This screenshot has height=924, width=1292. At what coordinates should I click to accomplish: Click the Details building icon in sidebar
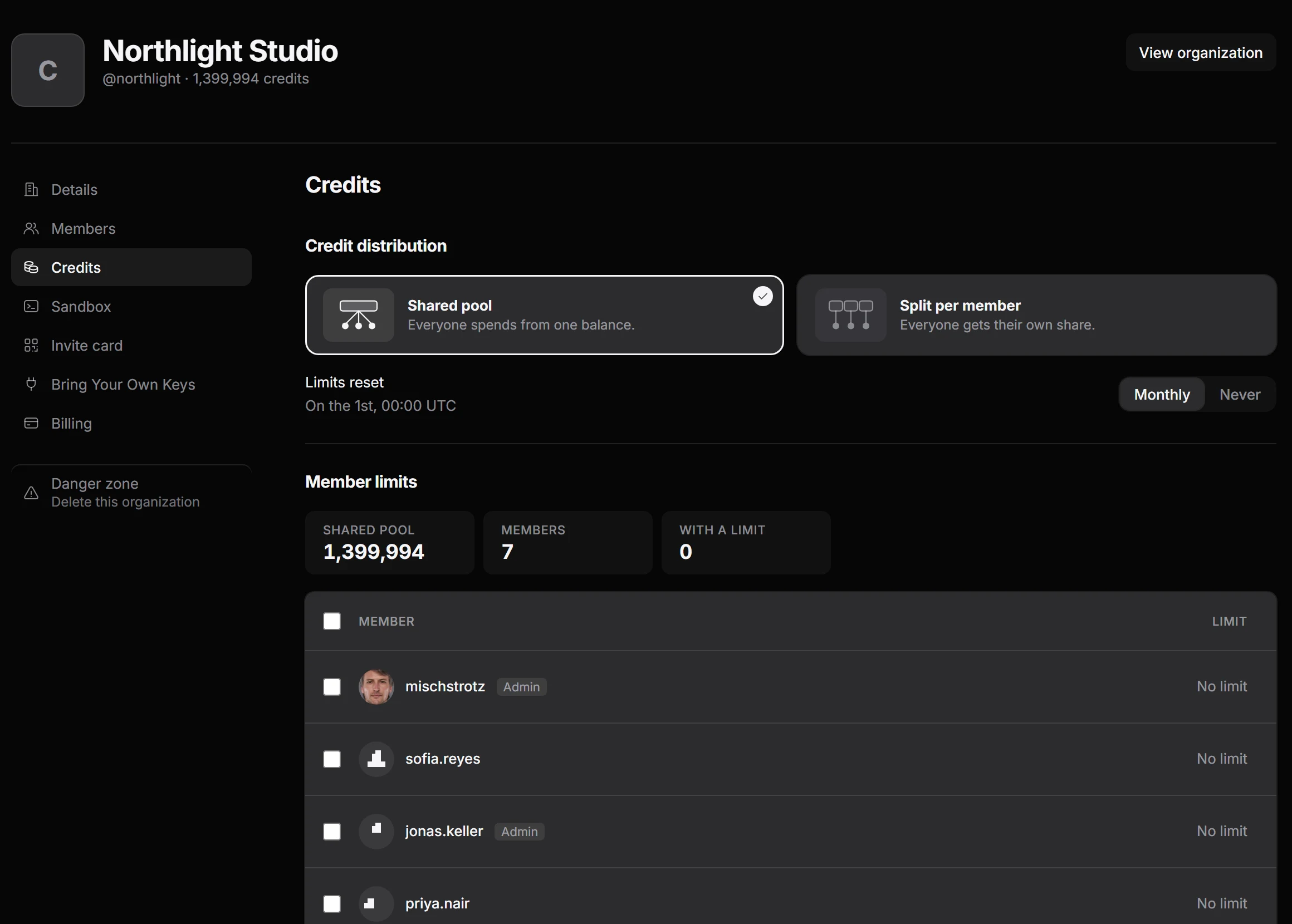point(31,189)
